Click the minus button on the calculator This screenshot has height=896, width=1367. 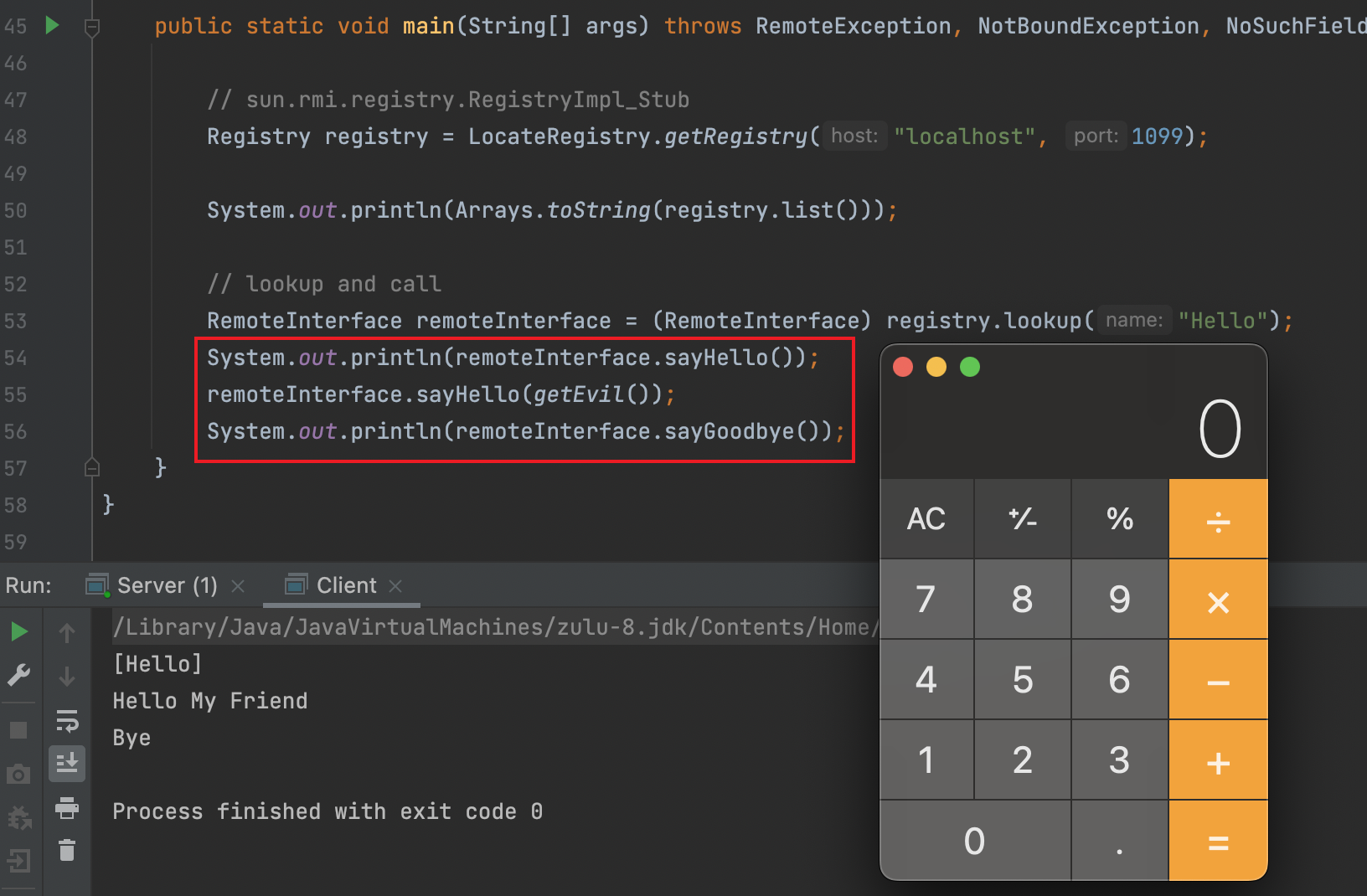click(1218, 680)
